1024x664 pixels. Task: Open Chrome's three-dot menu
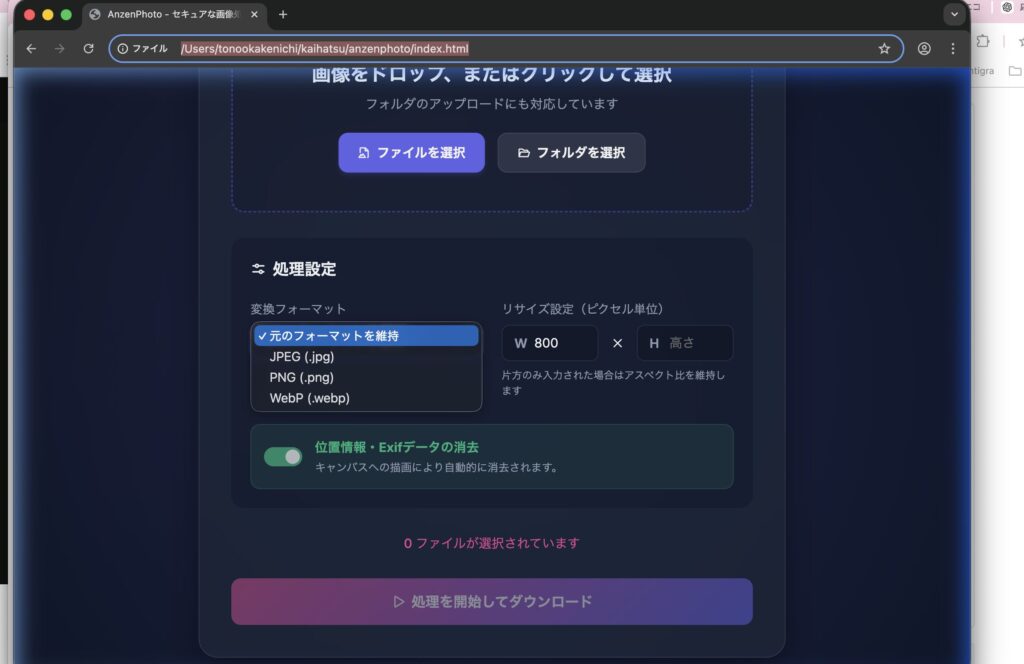953,48
